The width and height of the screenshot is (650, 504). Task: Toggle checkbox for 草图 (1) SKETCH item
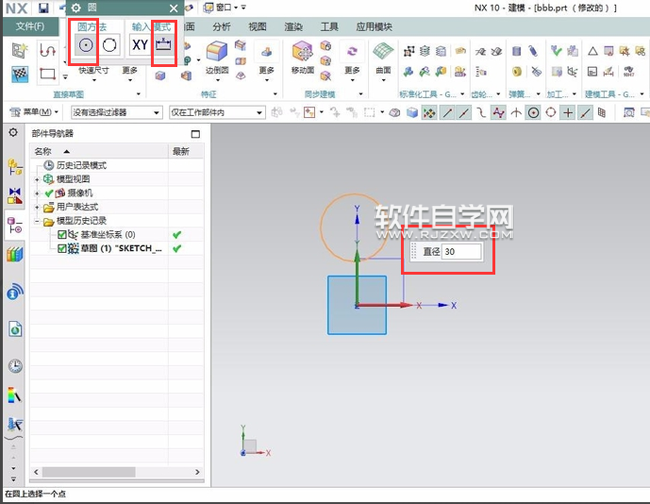[62, 248]
